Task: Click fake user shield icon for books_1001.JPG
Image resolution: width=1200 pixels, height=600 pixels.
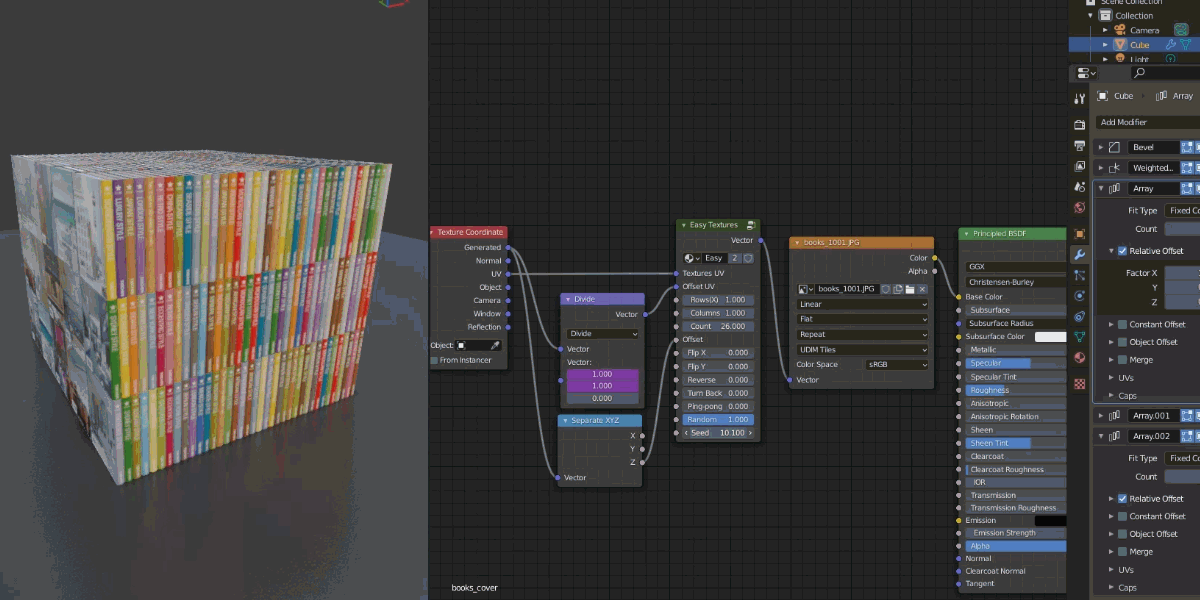Action: click(886, 289)
